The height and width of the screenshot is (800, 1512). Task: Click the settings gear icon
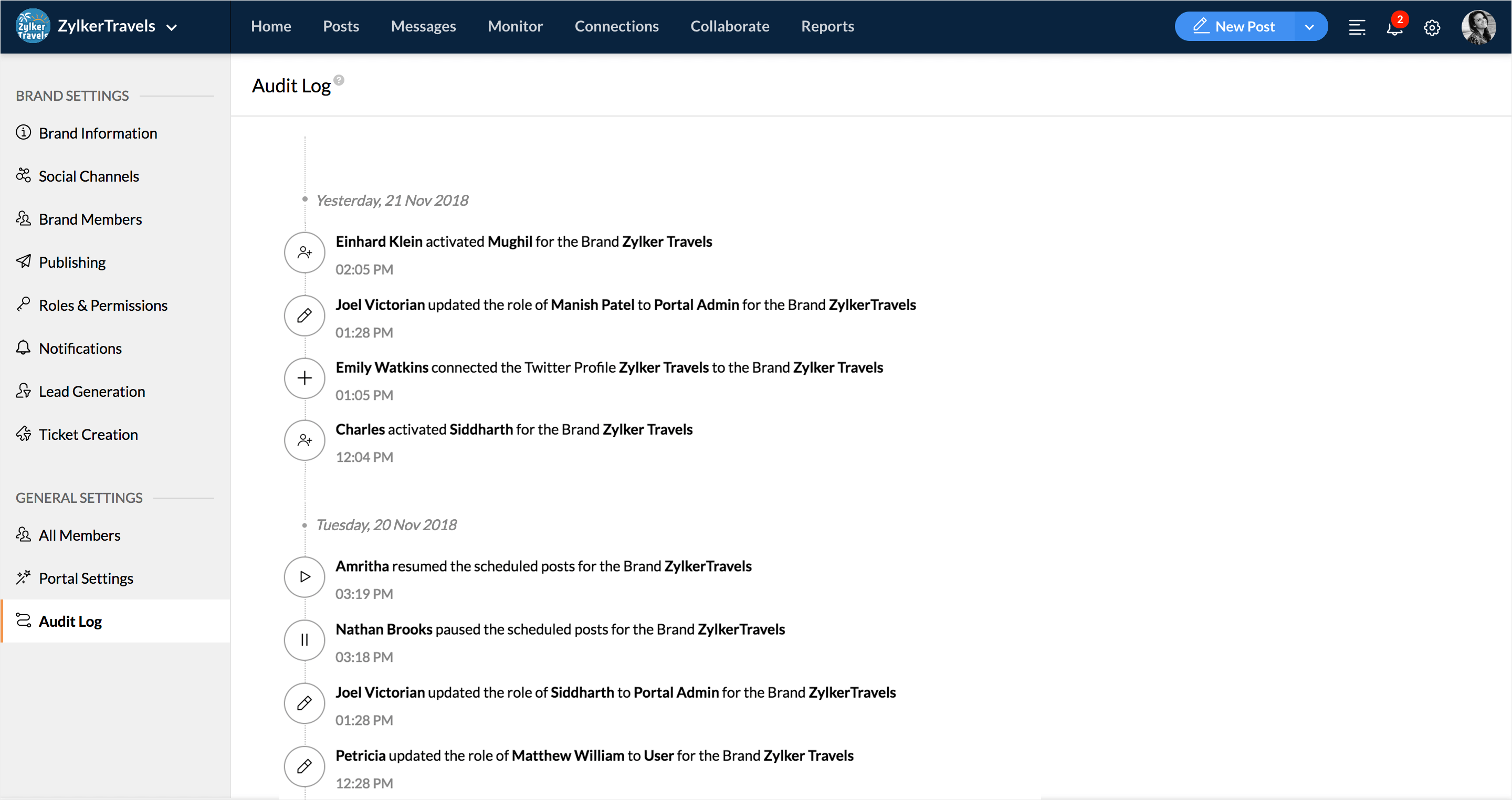pyautogui.click(x=1432, y=28)
